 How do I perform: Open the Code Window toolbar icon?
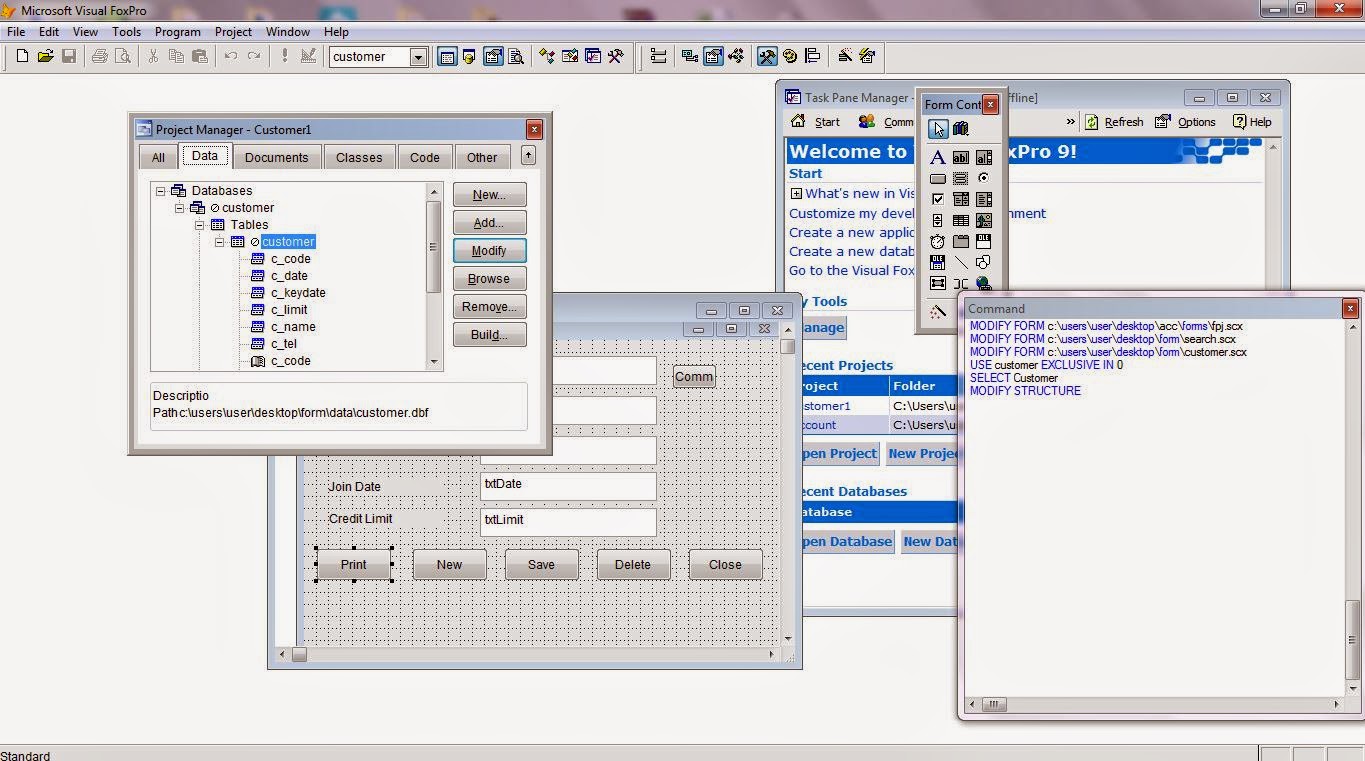738,57
